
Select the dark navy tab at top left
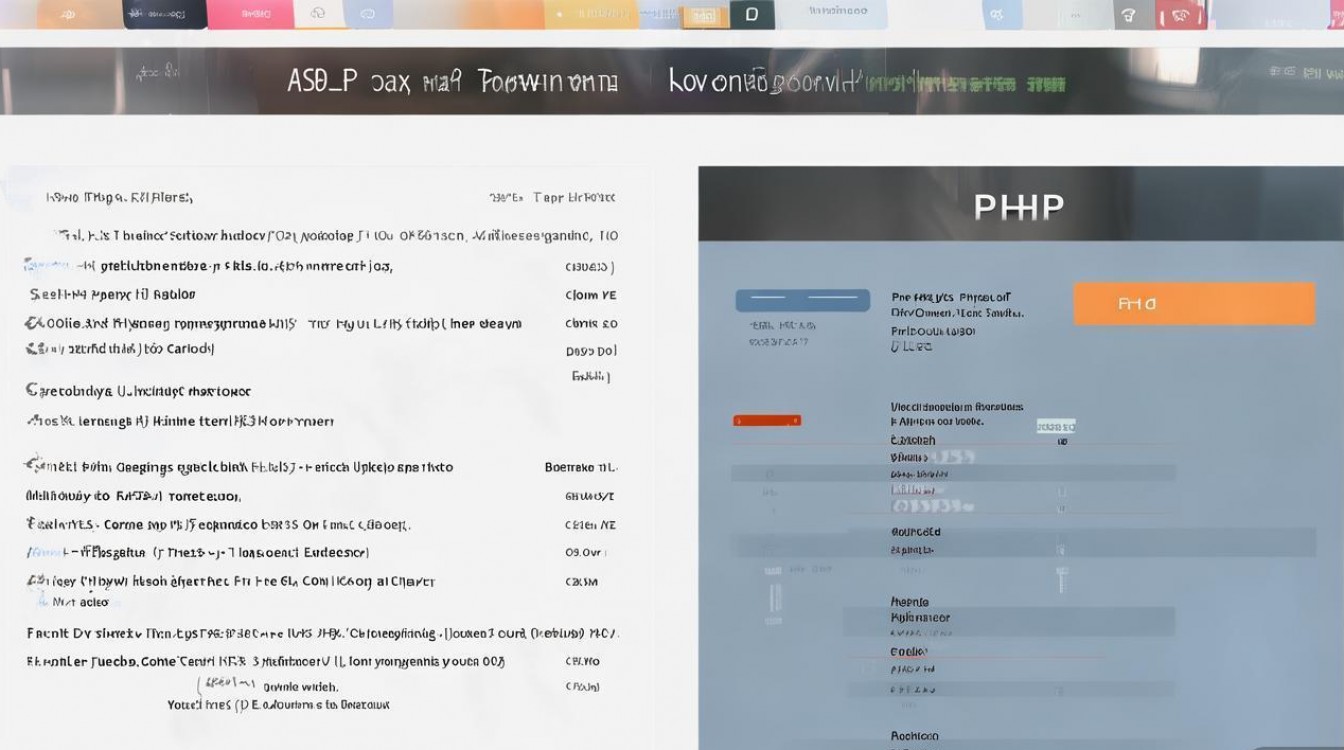164,14
